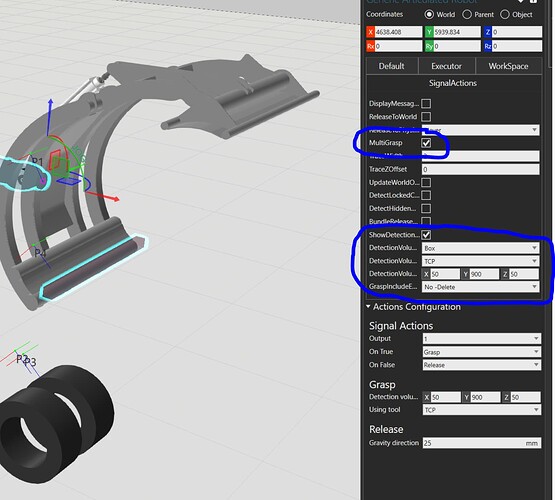
Task: Open the On True Grasp dropdown
Action: click(x=481, y=352)
